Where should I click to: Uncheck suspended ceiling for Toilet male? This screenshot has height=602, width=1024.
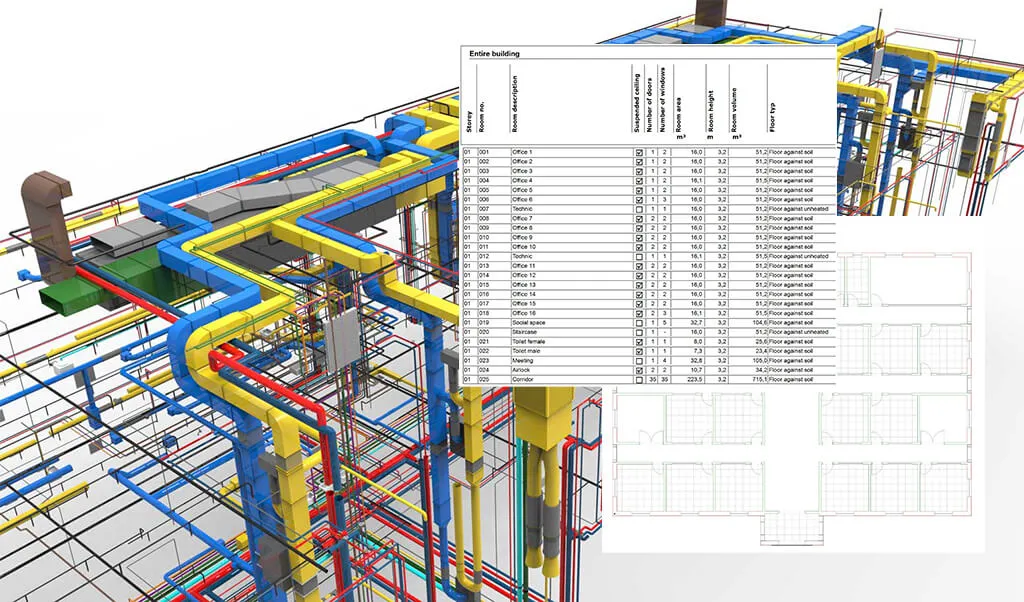point(639,351)
